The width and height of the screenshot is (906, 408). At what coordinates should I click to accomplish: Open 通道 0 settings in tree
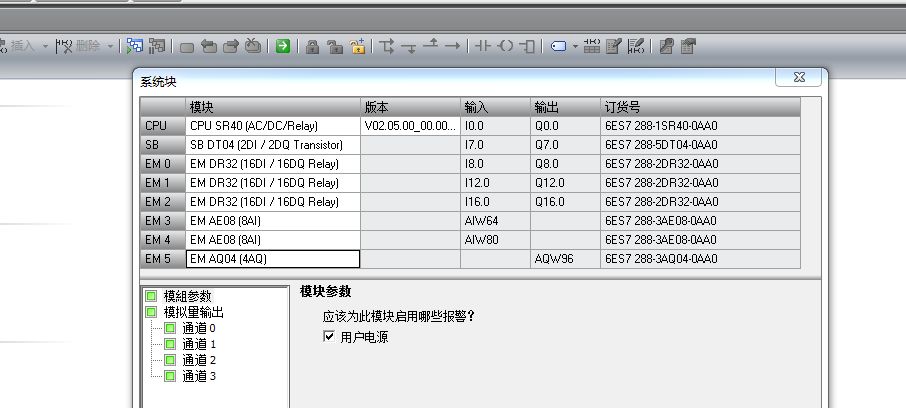[x=198, y=328]
